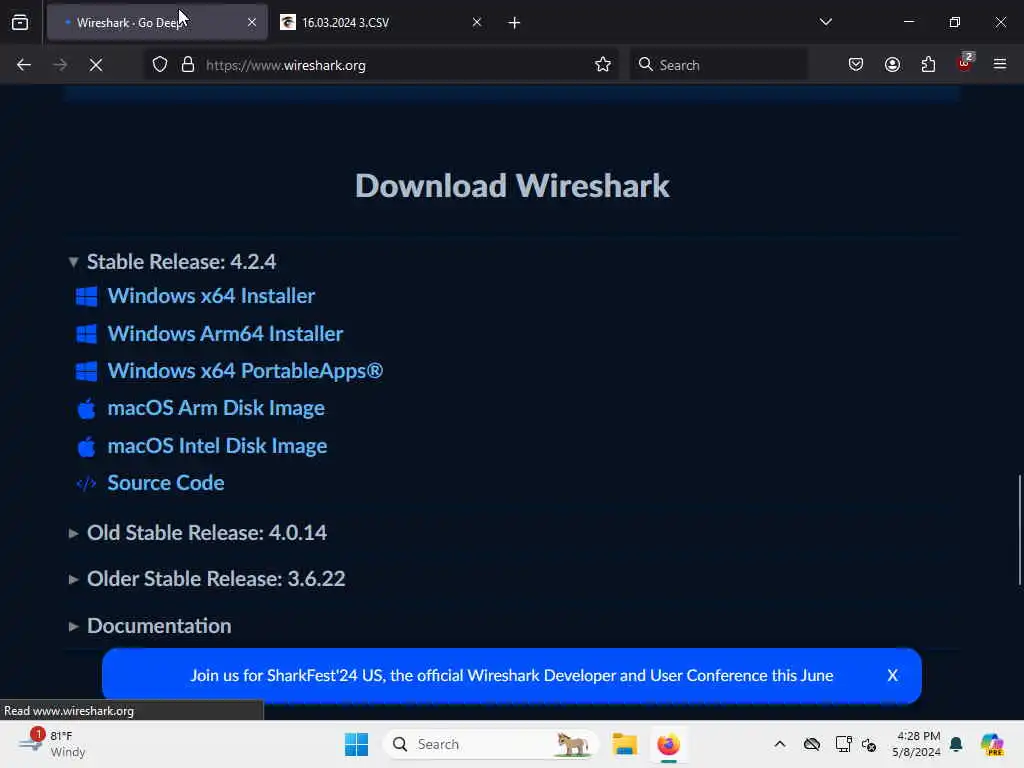
Task: Stop loading the page
Action: [x=96, y=65]
